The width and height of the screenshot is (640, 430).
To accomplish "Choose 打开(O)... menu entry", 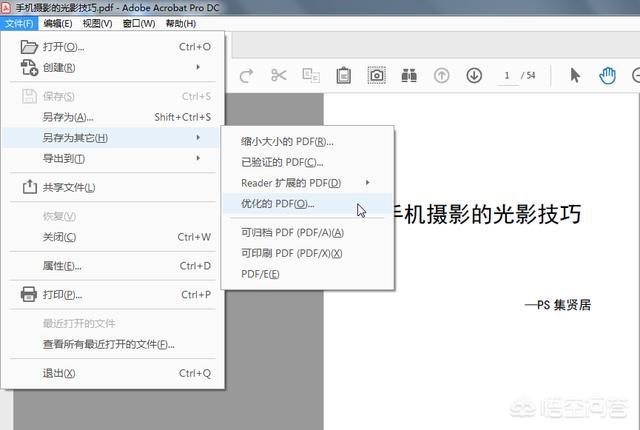I will (x=113, y=47).
